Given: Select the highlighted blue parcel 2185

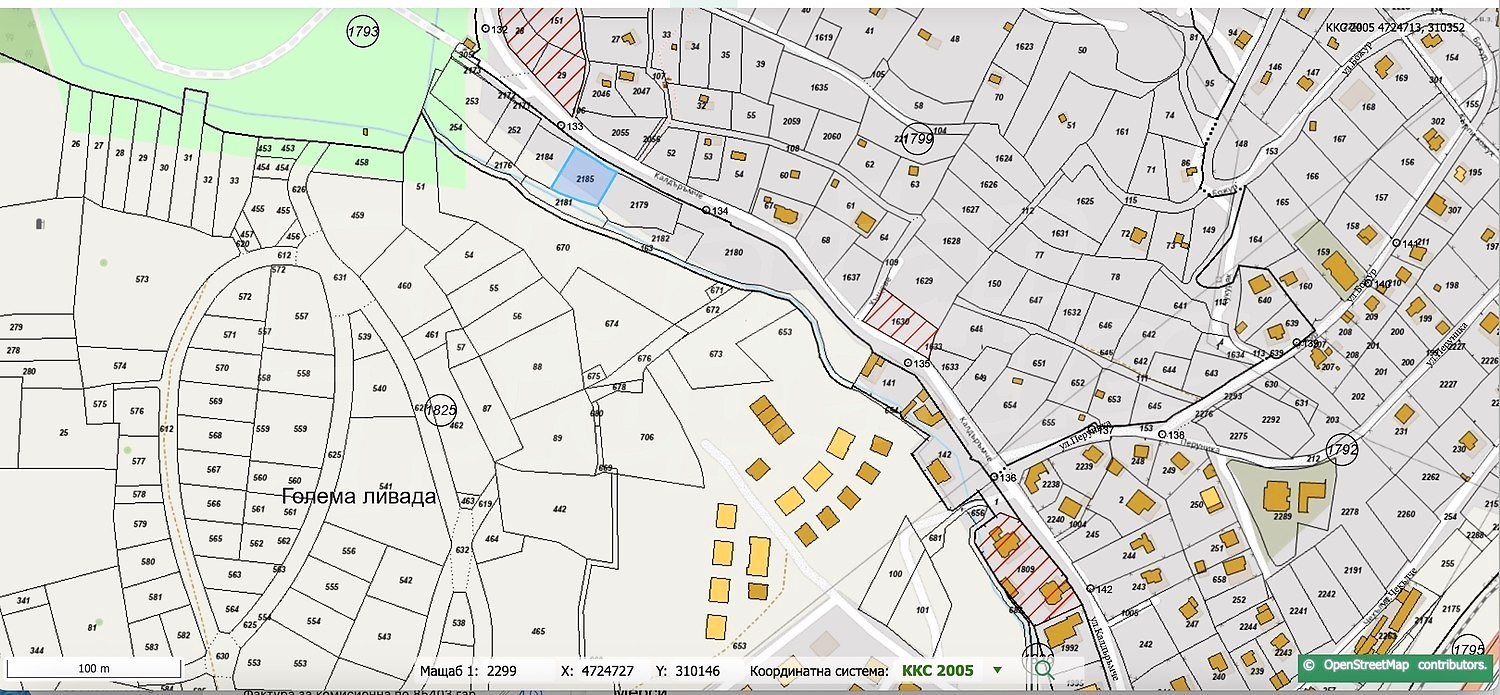Looking at the screenshot, I should click(585, 178).
